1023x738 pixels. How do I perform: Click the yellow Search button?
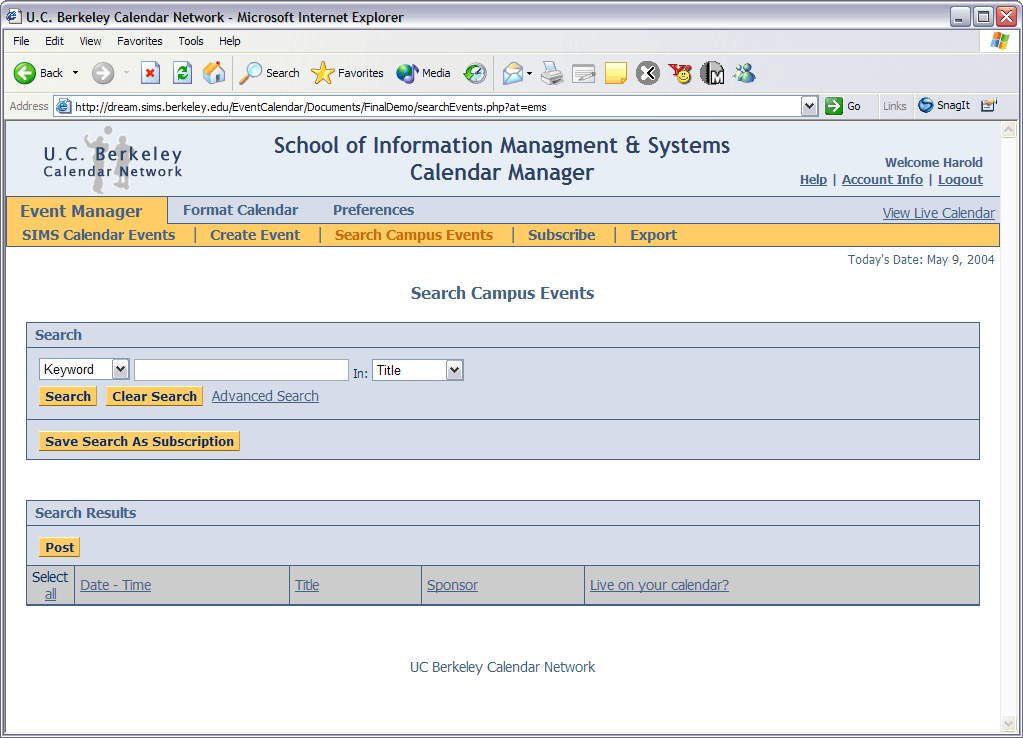tap(68, 396)
